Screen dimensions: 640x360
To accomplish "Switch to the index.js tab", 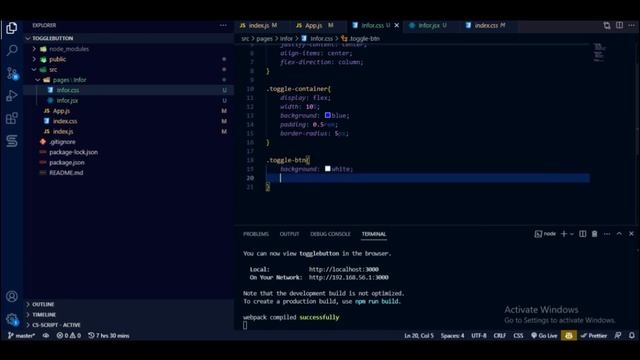I will click(259, 25).
